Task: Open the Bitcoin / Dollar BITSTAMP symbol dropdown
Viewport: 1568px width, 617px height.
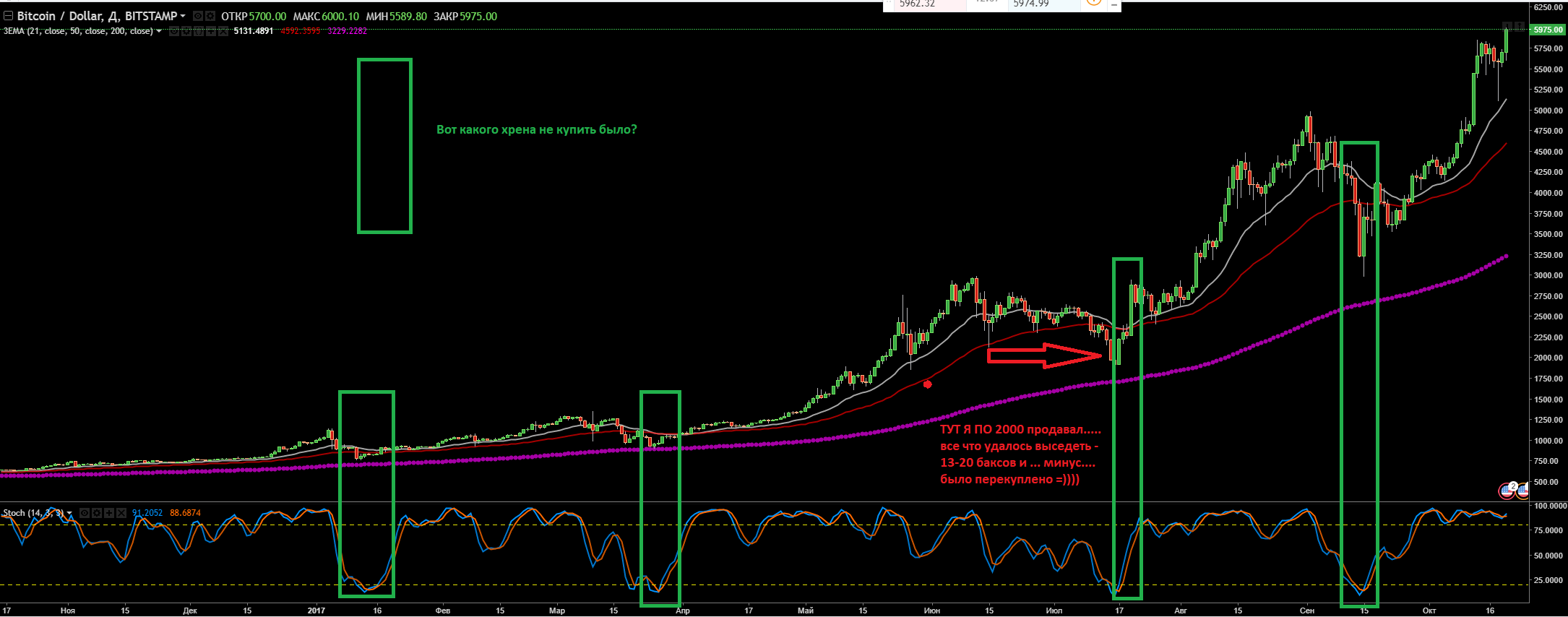Action: (x=183, y=16)
